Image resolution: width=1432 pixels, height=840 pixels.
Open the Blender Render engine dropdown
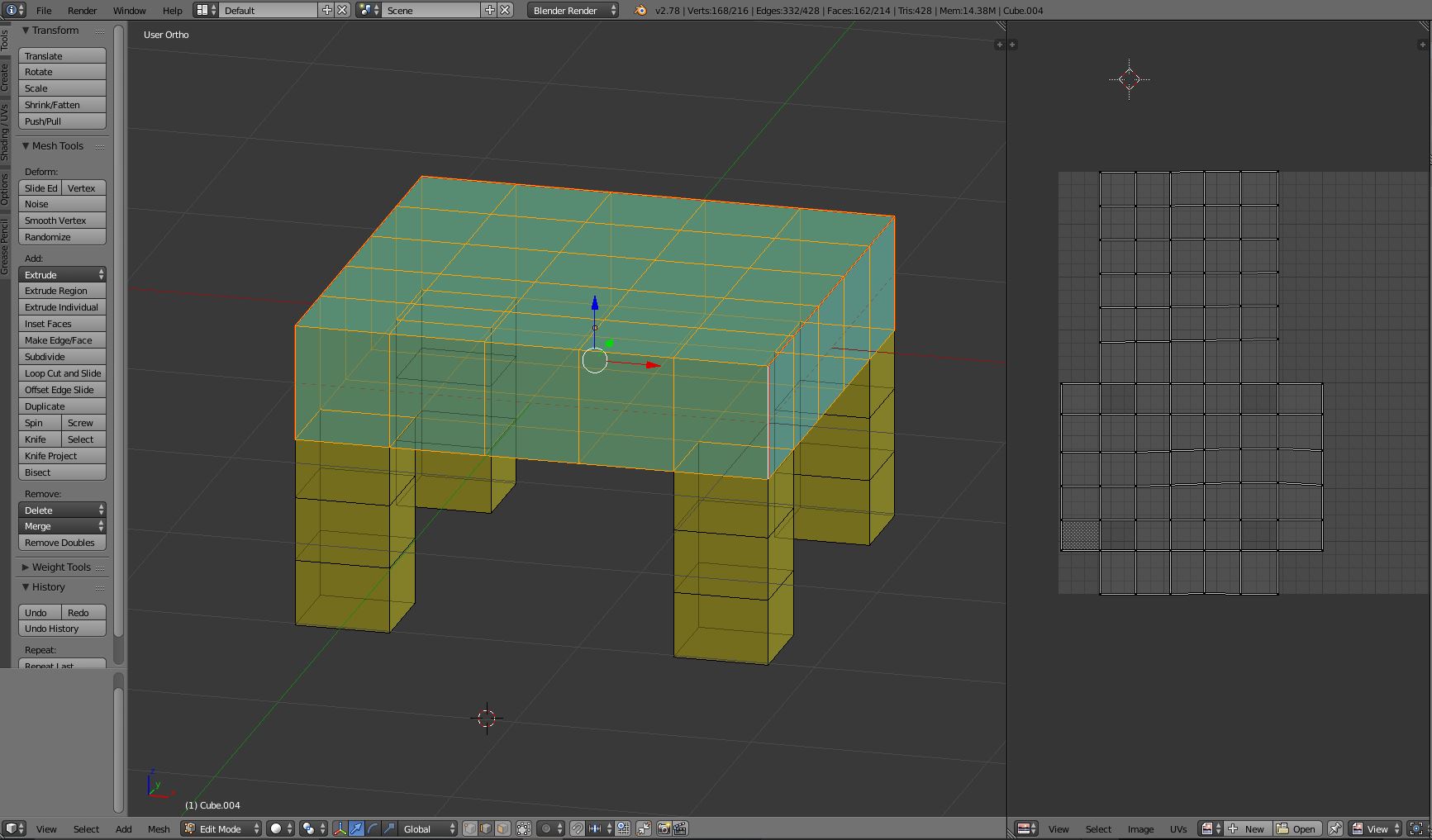pyautogui.click(x=573, y=11)
